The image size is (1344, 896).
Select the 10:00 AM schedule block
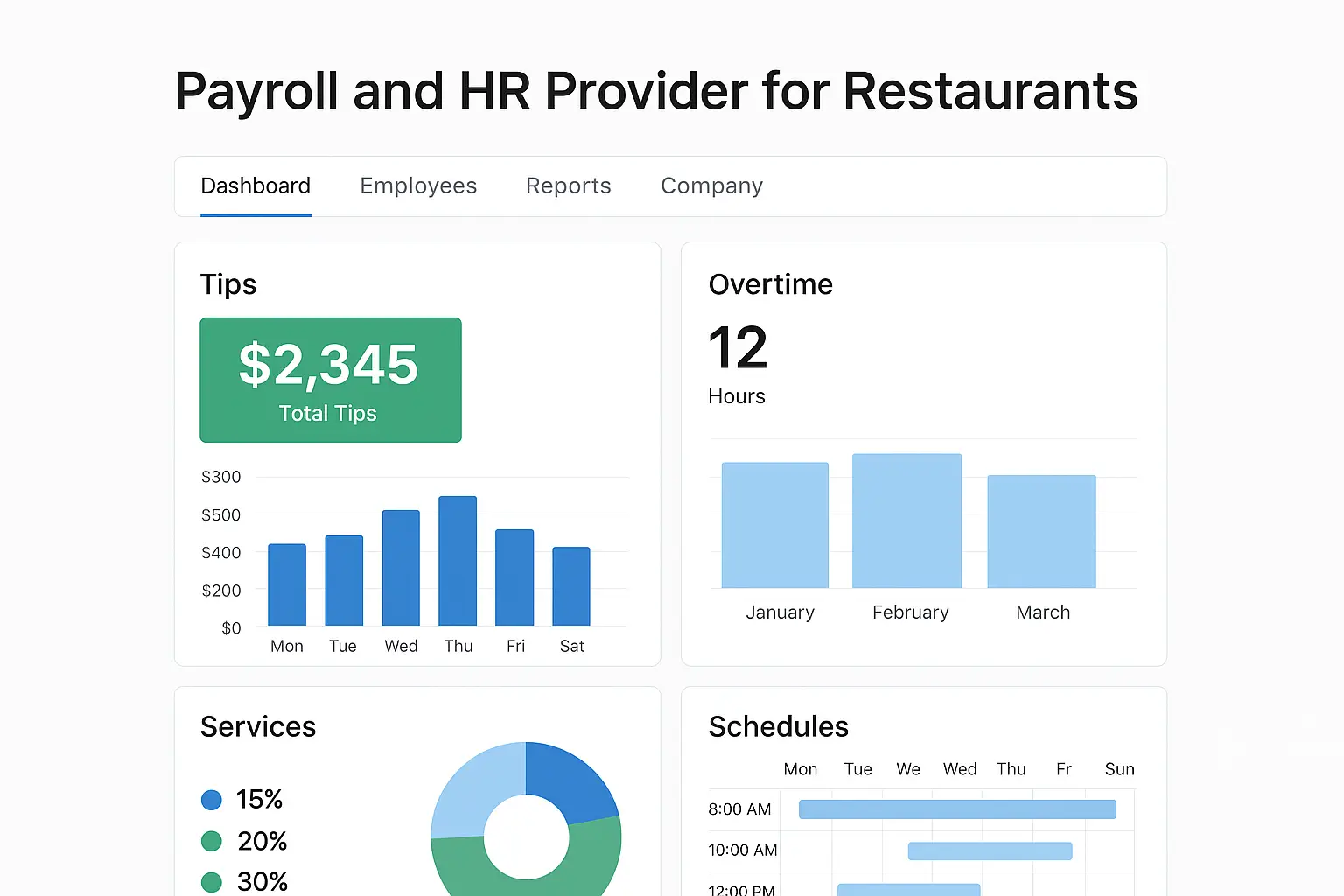(990, 850)
